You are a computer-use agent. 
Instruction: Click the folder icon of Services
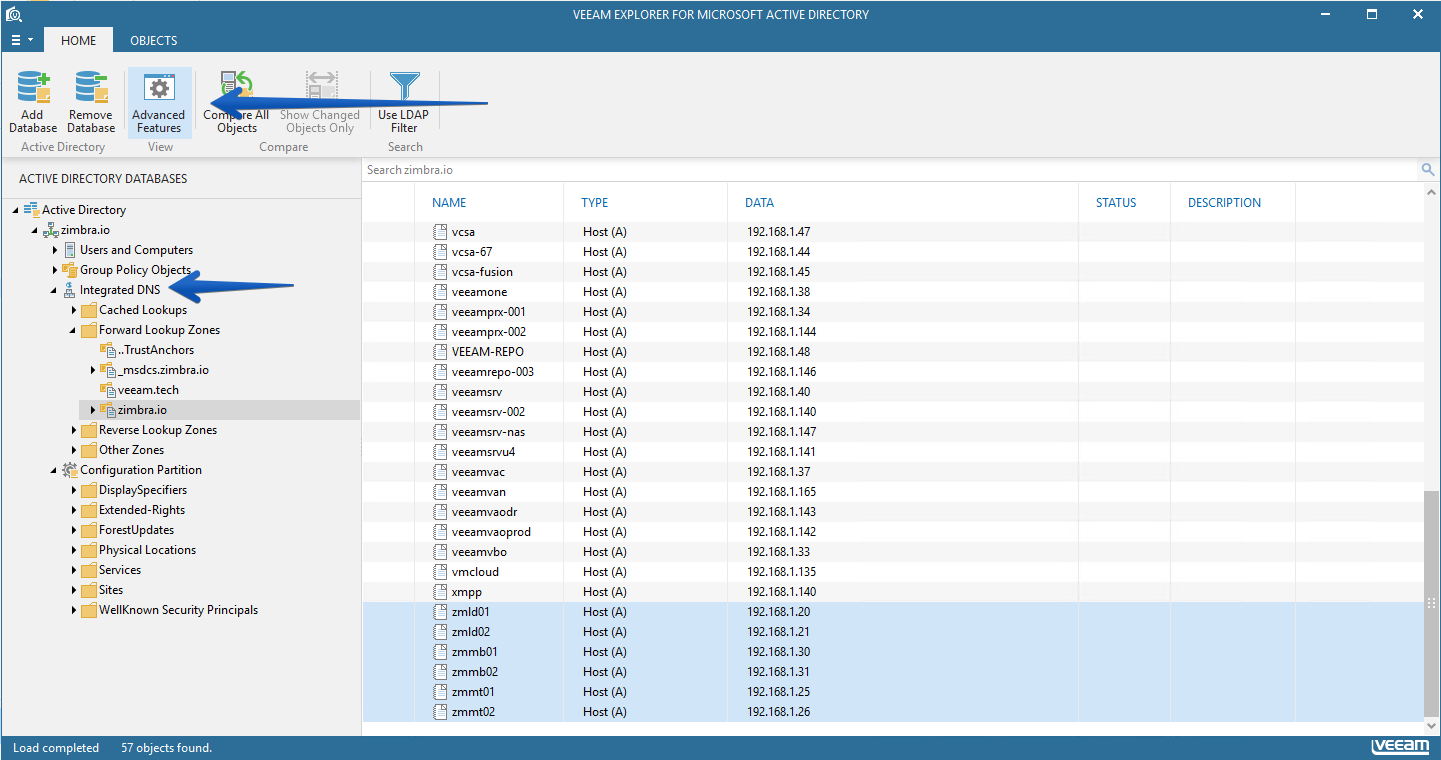tap(89, 570)
